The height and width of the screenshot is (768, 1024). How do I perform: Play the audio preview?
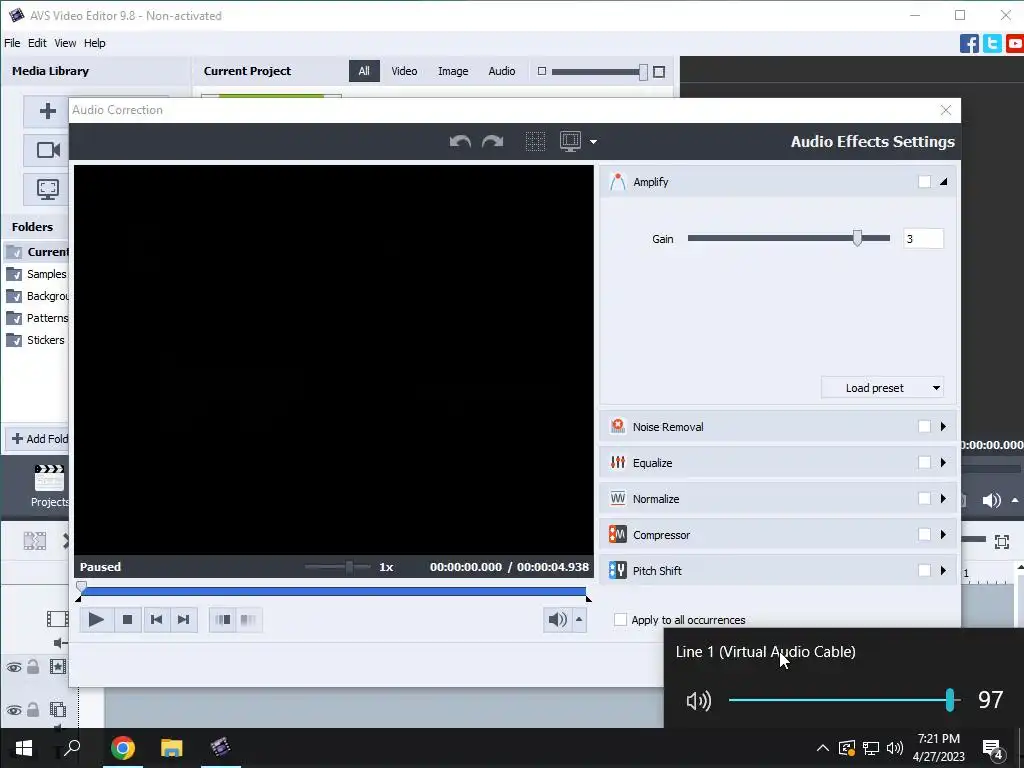click(96, 620)
